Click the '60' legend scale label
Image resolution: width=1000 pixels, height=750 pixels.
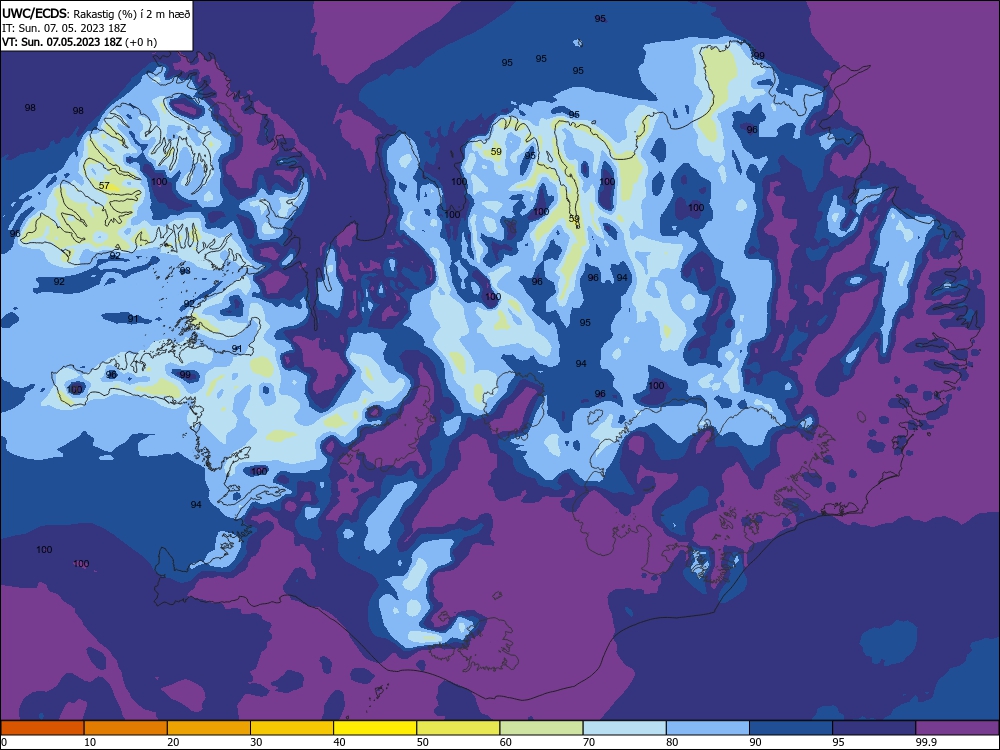[506, 742]
